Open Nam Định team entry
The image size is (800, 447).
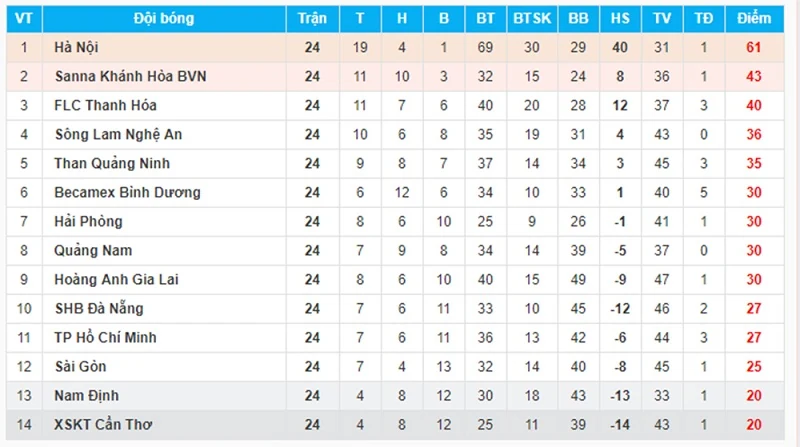[x=86, y=396]
